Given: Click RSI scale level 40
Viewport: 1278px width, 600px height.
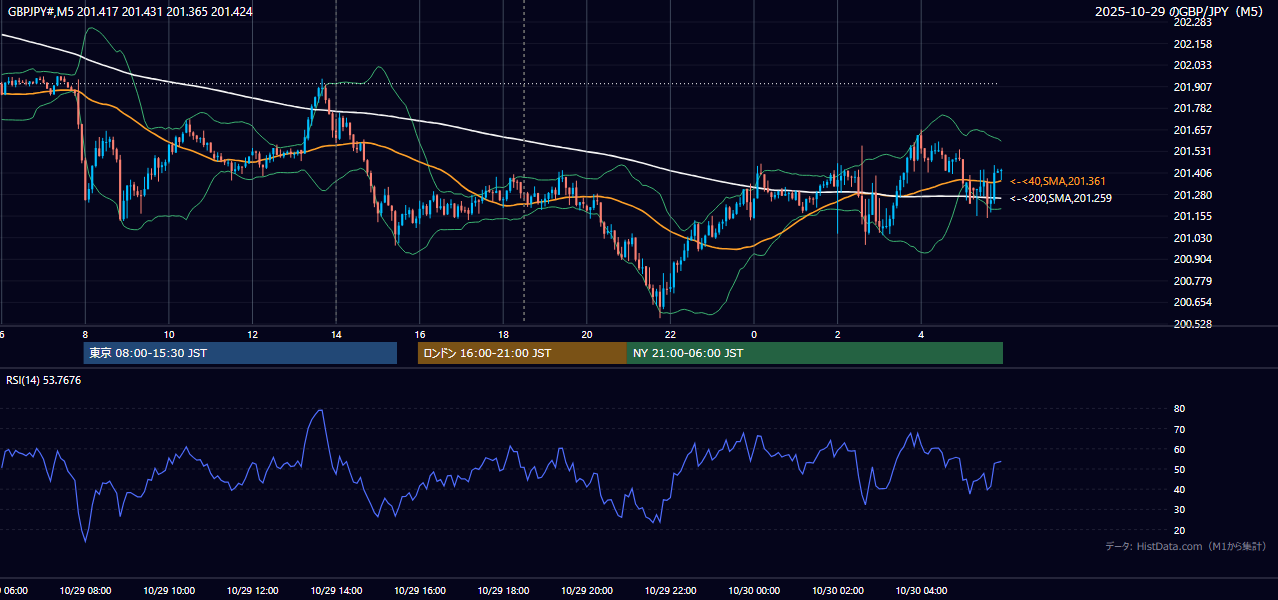Looking at the screenshot, I should 1179,490.
